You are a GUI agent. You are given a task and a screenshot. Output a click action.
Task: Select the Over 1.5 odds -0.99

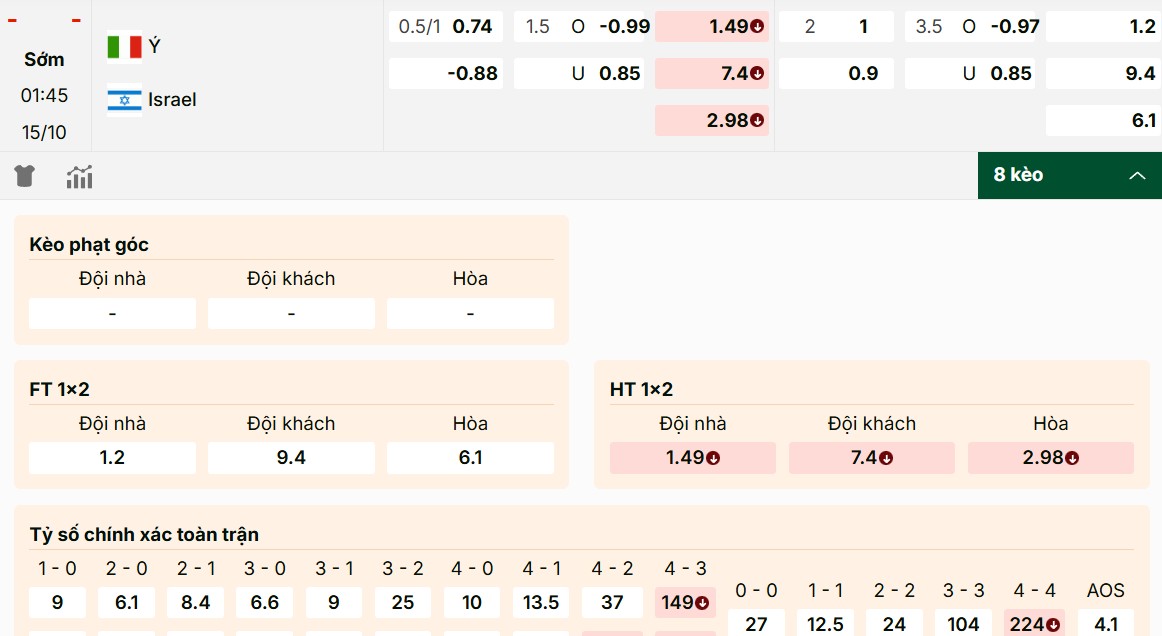(578, 26)
